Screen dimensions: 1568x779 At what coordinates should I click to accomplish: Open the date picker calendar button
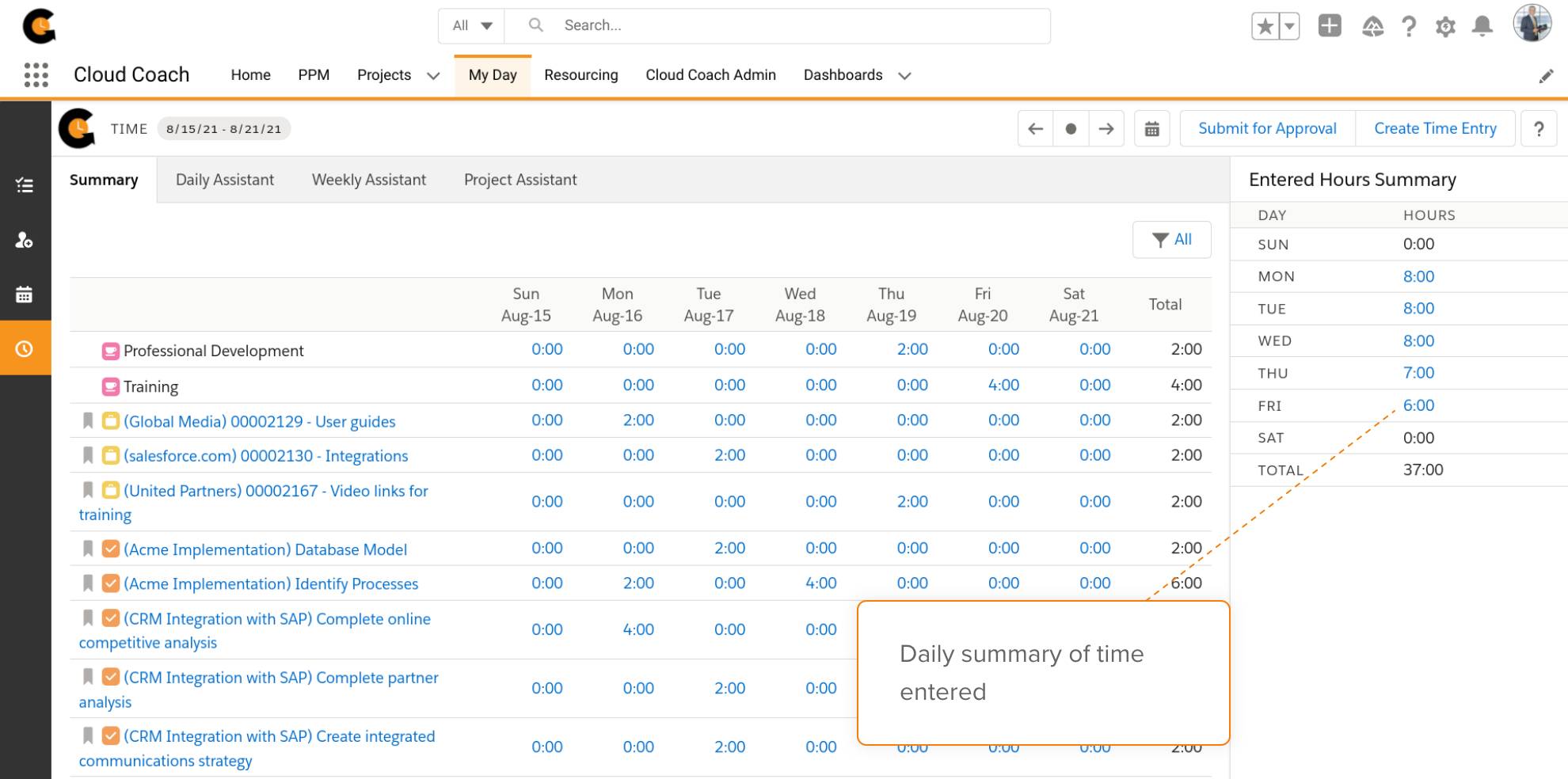pyautogui.click(x=1152, y=128)
